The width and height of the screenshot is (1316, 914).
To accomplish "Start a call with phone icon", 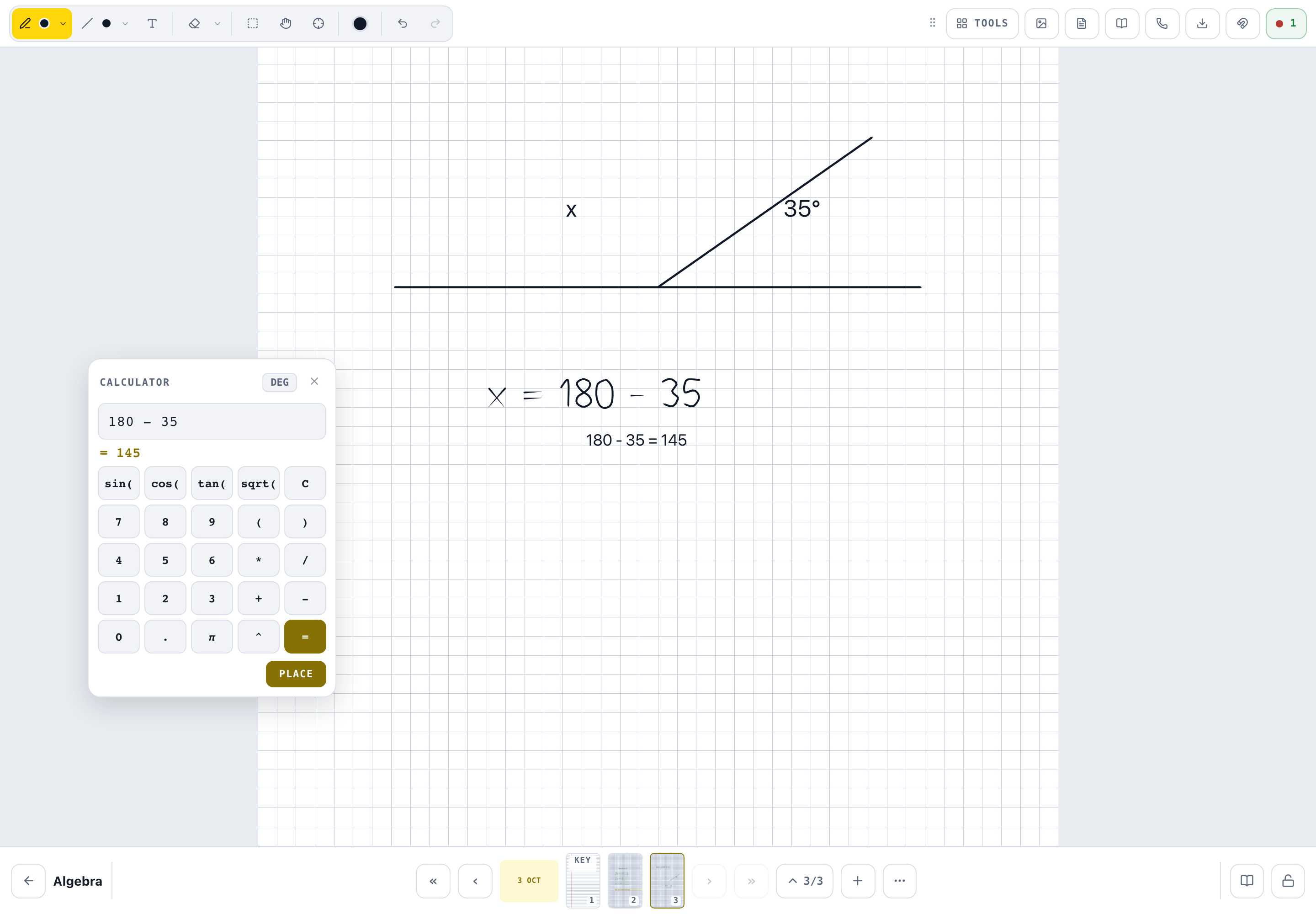I will coord(1162,23).
